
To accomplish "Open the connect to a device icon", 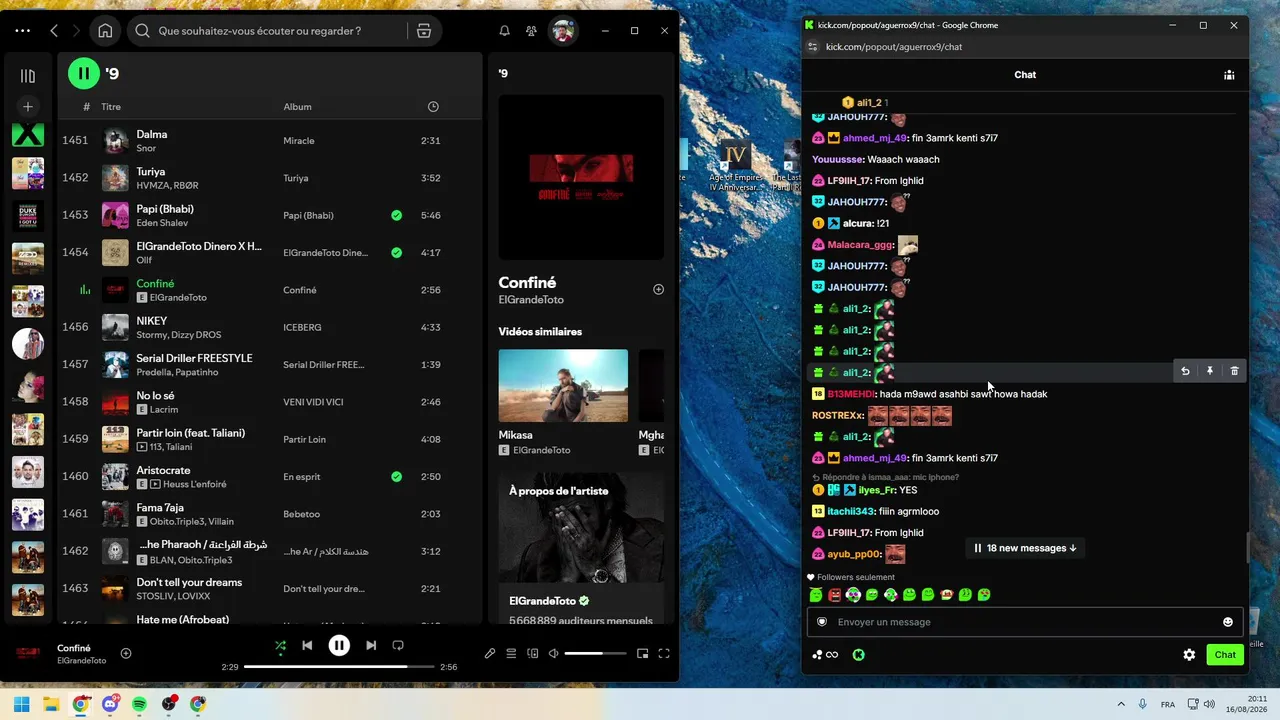I will 532,654.
